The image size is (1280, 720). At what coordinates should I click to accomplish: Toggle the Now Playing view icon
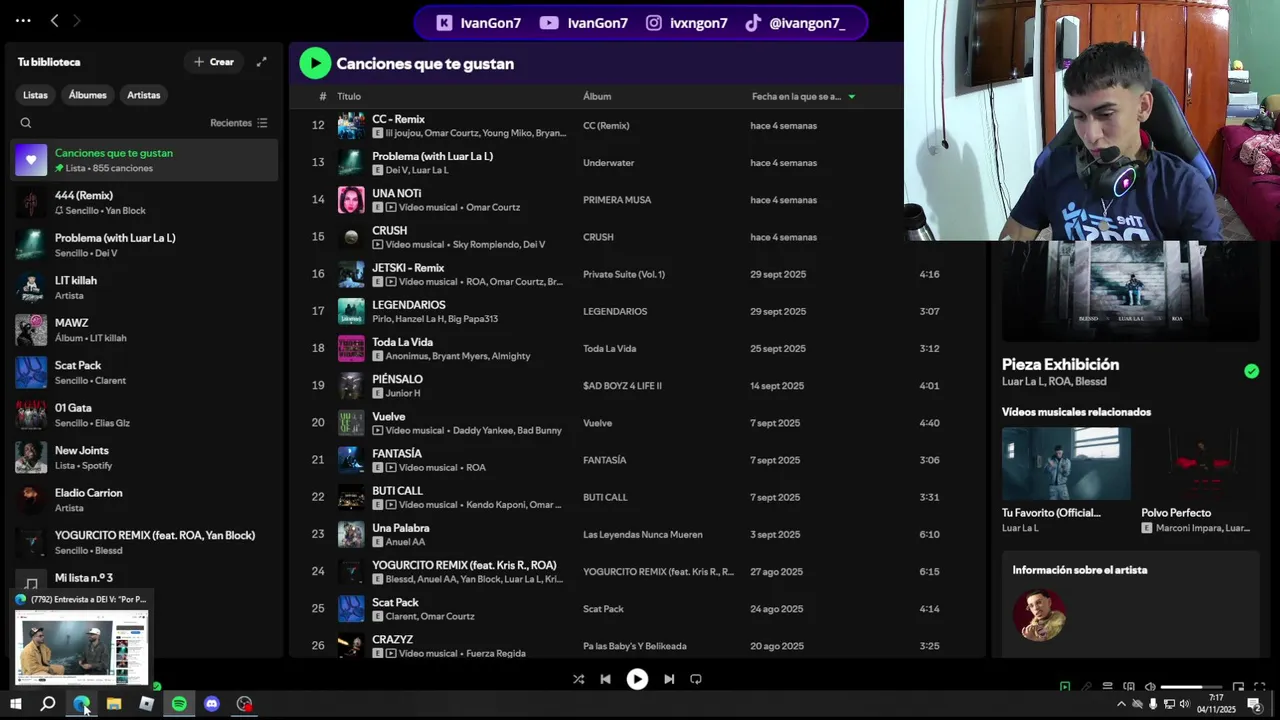1065,687
